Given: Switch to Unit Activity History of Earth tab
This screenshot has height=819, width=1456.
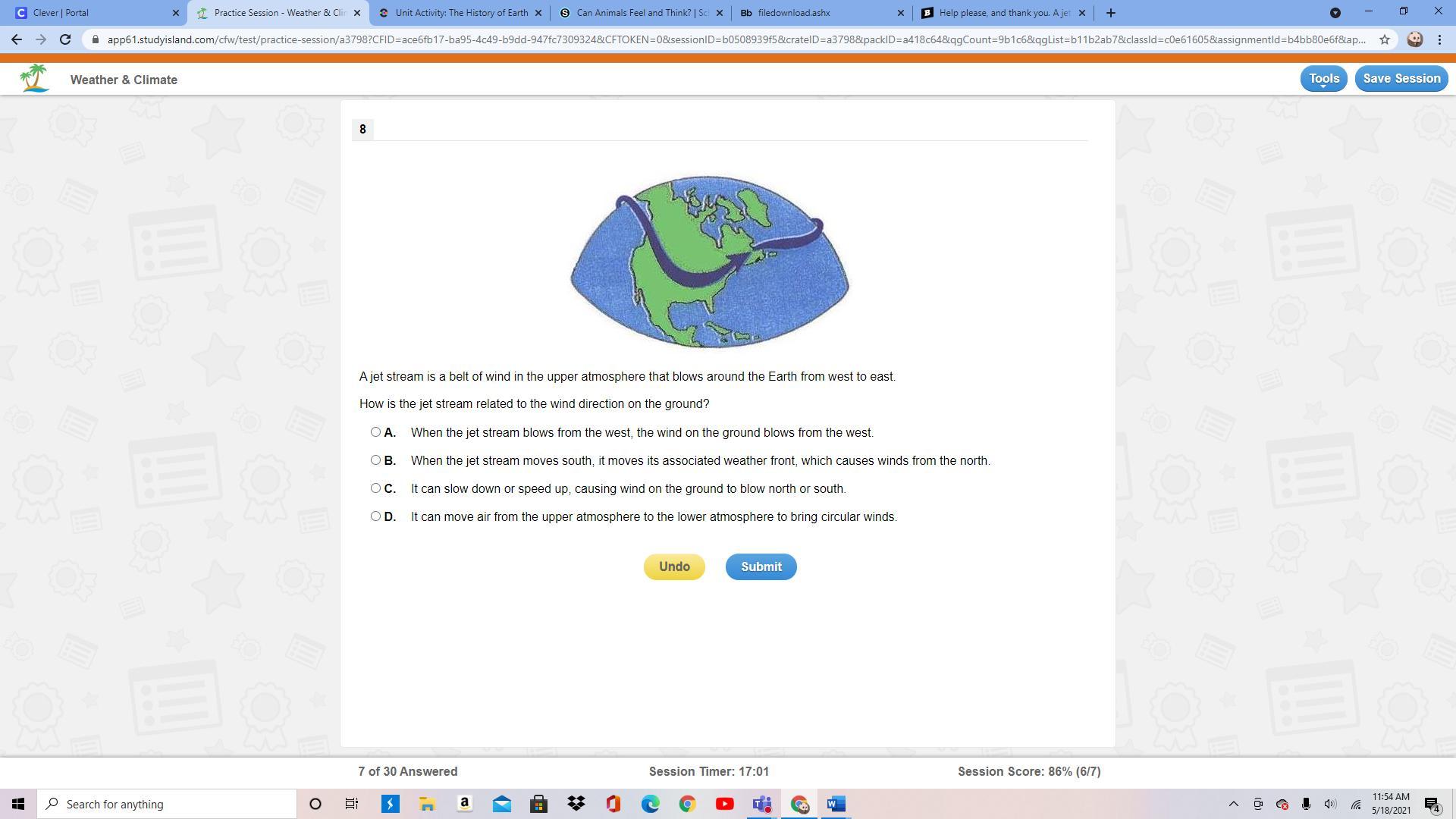Looking at the screenshot, I should pyautogui.click(x=460, y=13).
